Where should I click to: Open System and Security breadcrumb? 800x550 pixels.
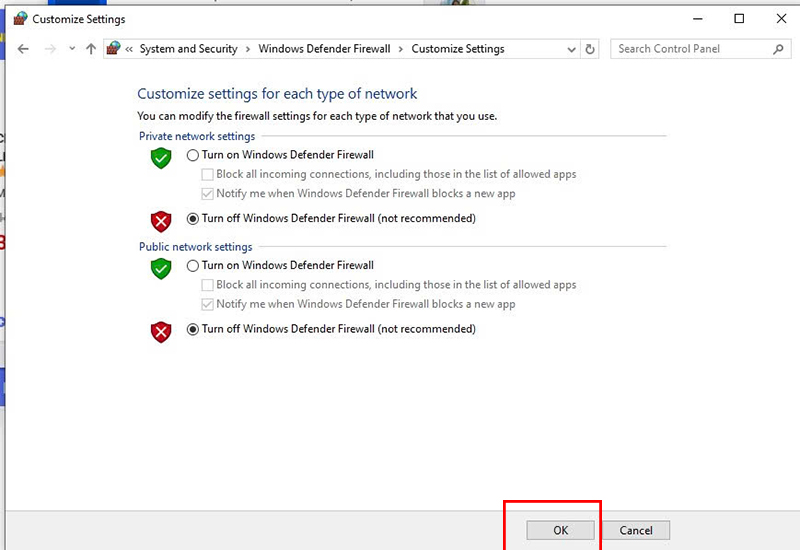(188, 49)
